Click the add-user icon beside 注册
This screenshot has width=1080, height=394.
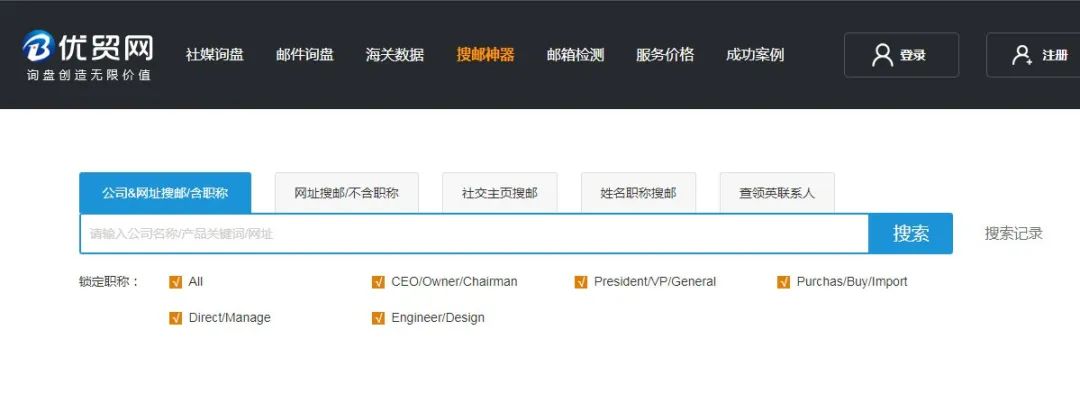pos(1021,55)
